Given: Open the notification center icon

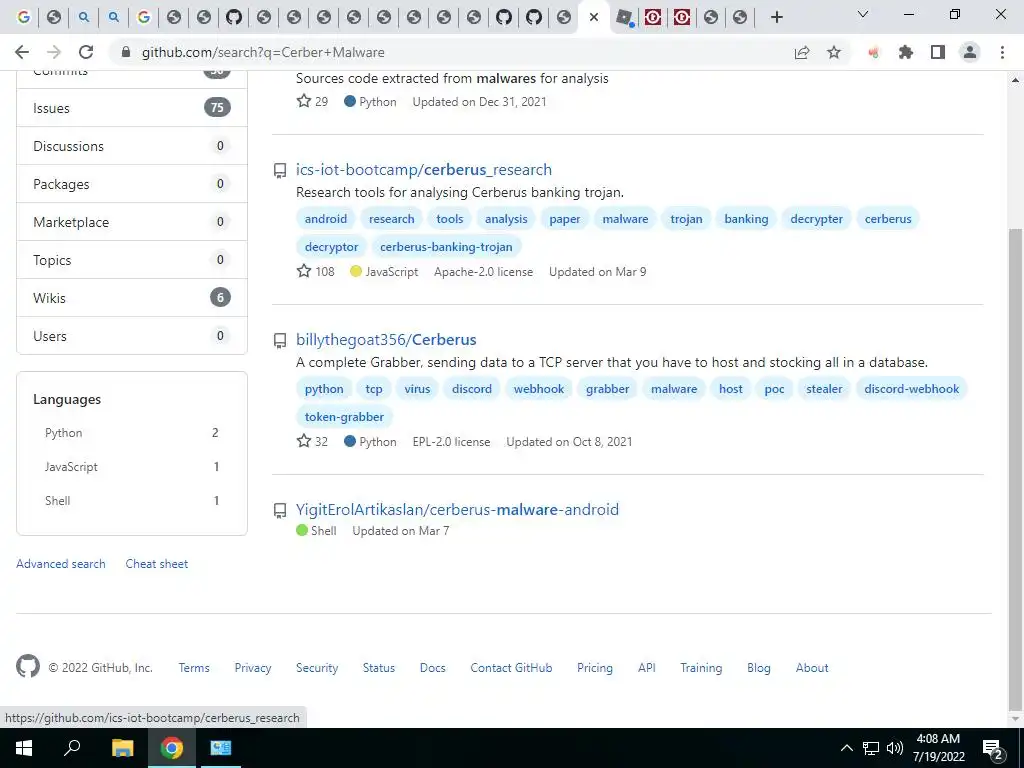Looking at the screenshot, I should coord(993,748).
